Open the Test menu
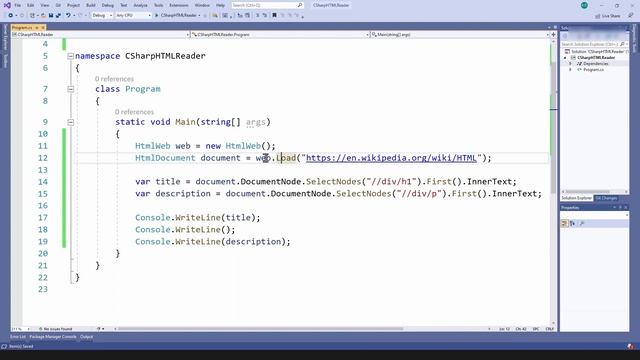640x360 pixels. click(124, 5)
